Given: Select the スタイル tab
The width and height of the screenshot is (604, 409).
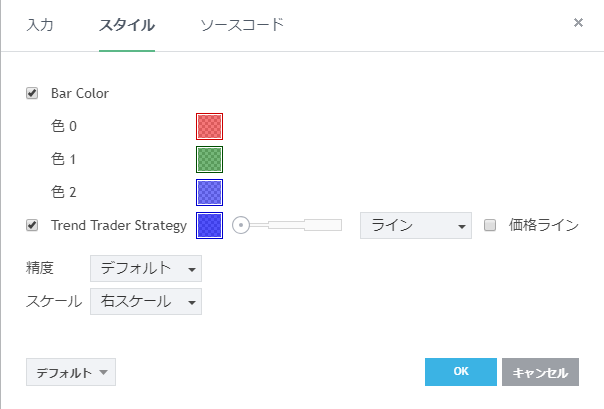Looking at the screenshot, I should click(126, 24).
